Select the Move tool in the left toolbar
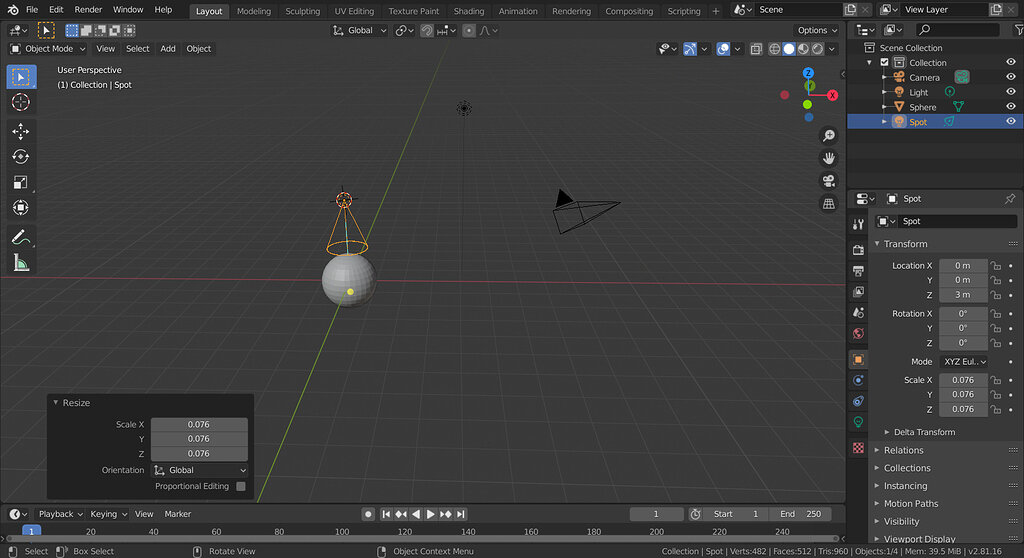This screenshot has width=1024, height=558. [x=20, y=131]
